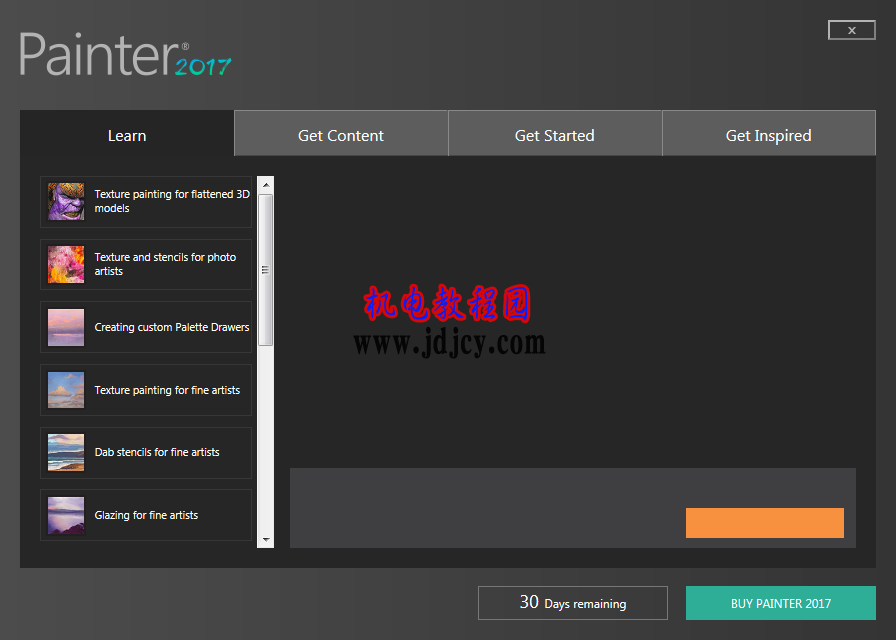Click the BUY PAINTER 2017 button

point(781,603)
